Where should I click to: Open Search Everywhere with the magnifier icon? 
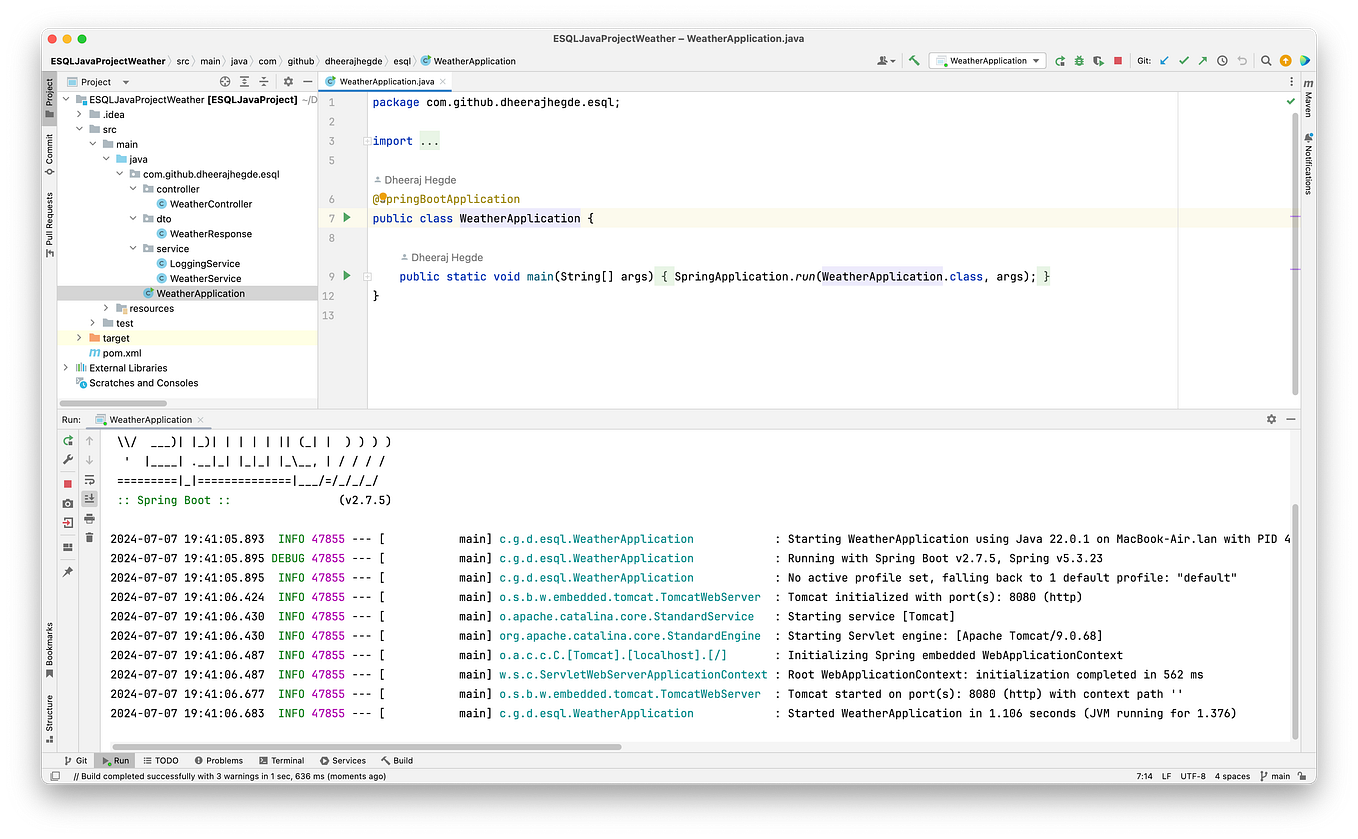1266,60
